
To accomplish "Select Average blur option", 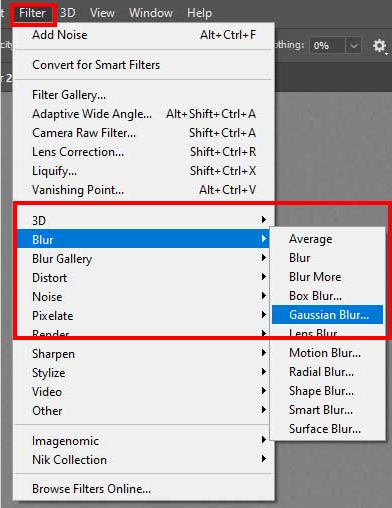I will point(310,239).
